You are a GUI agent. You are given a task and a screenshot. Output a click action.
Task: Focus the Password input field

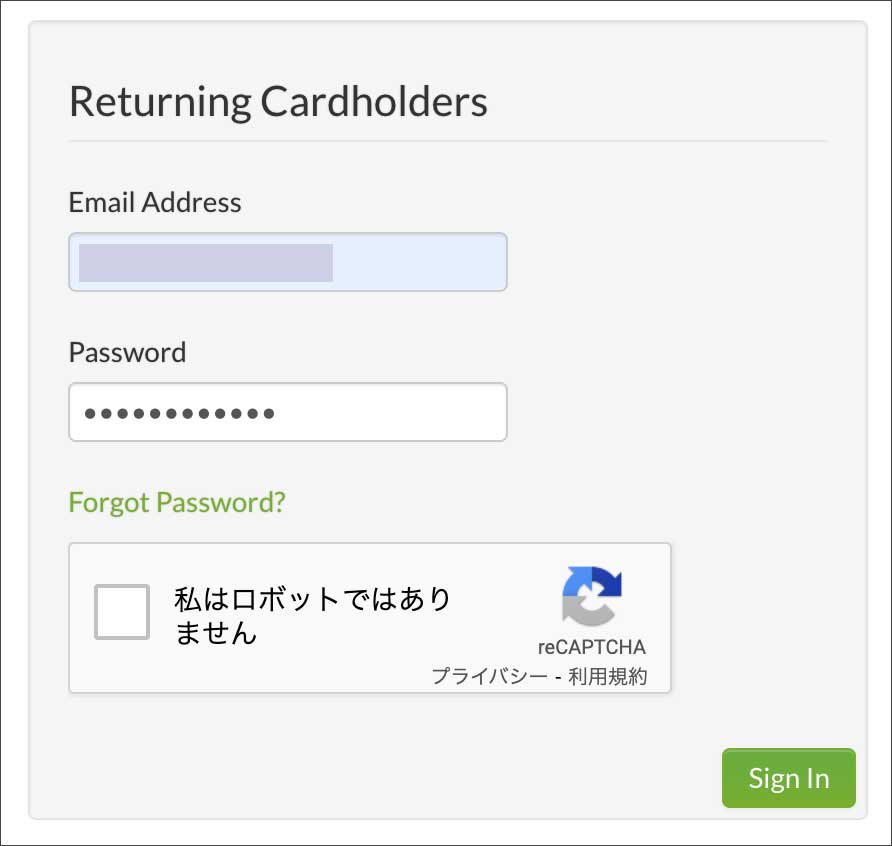[x=287, y=412]
